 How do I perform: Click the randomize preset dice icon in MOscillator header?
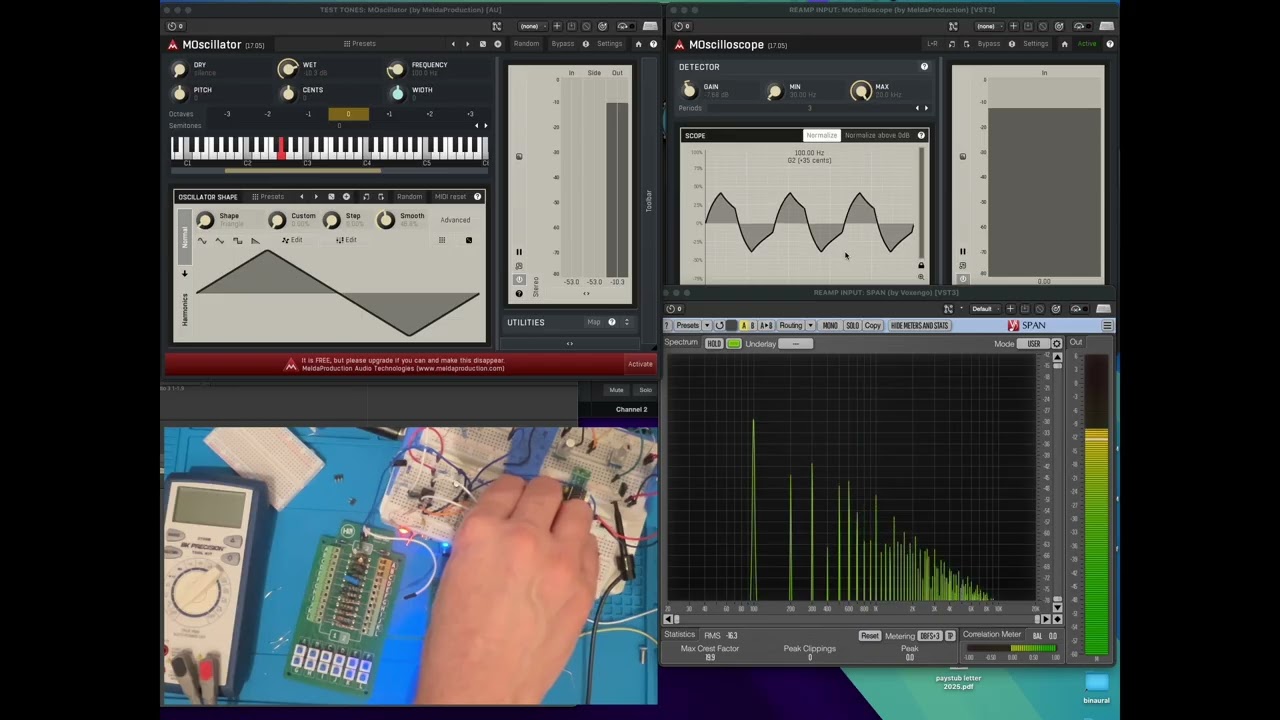point(482,44)
